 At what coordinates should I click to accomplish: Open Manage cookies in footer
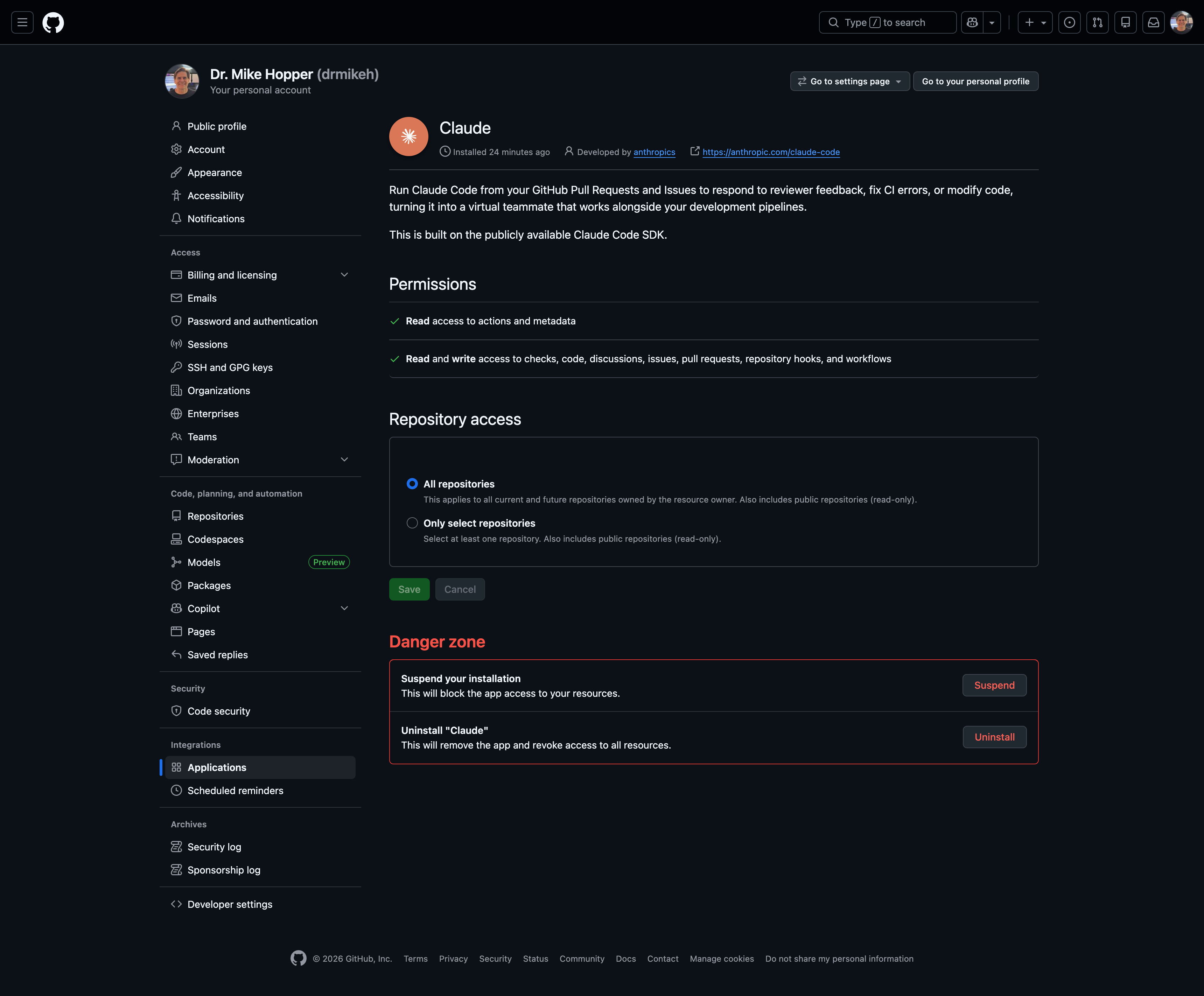(x=722, y=959)
